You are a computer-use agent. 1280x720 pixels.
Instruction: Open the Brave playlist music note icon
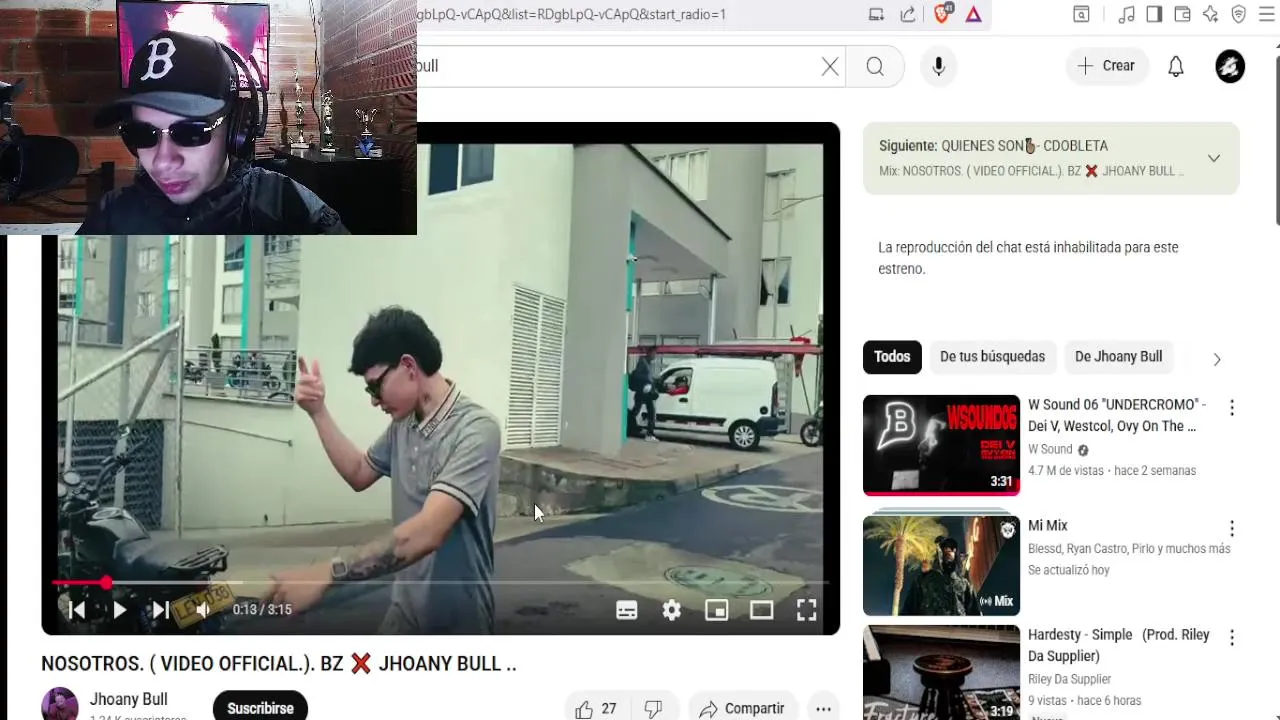(x=1126, y=14)
